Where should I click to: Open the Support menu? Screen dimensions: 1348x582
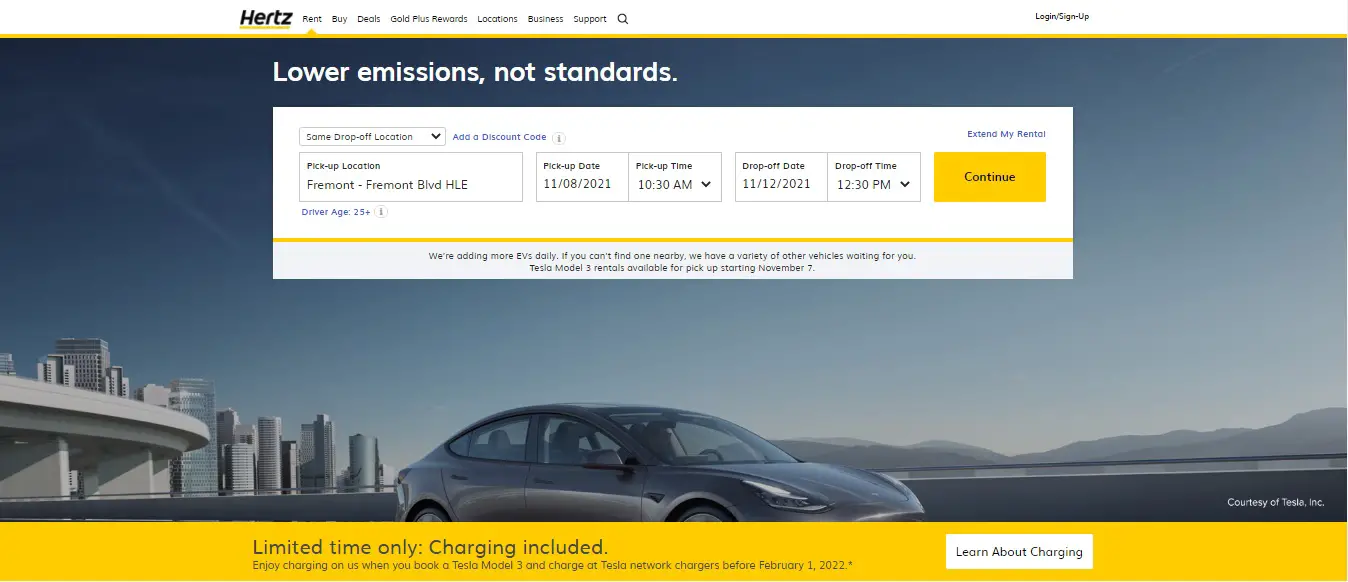coord(590,19)
